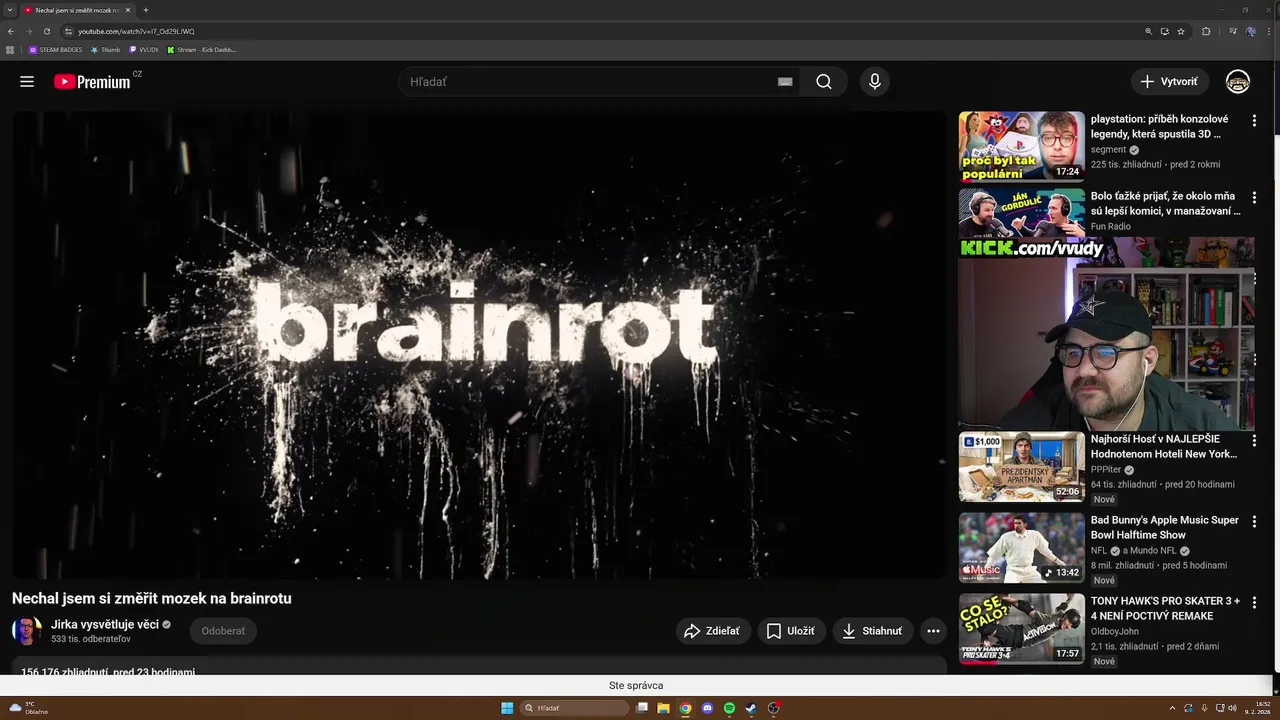
Task: Click the install app icon in address bar
Action: 1165,31
